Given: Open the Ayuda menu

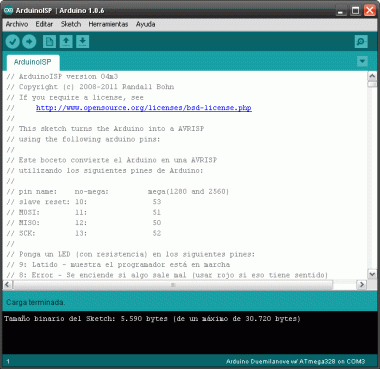Looking at the screenshot, I should [x=145, y=24].
